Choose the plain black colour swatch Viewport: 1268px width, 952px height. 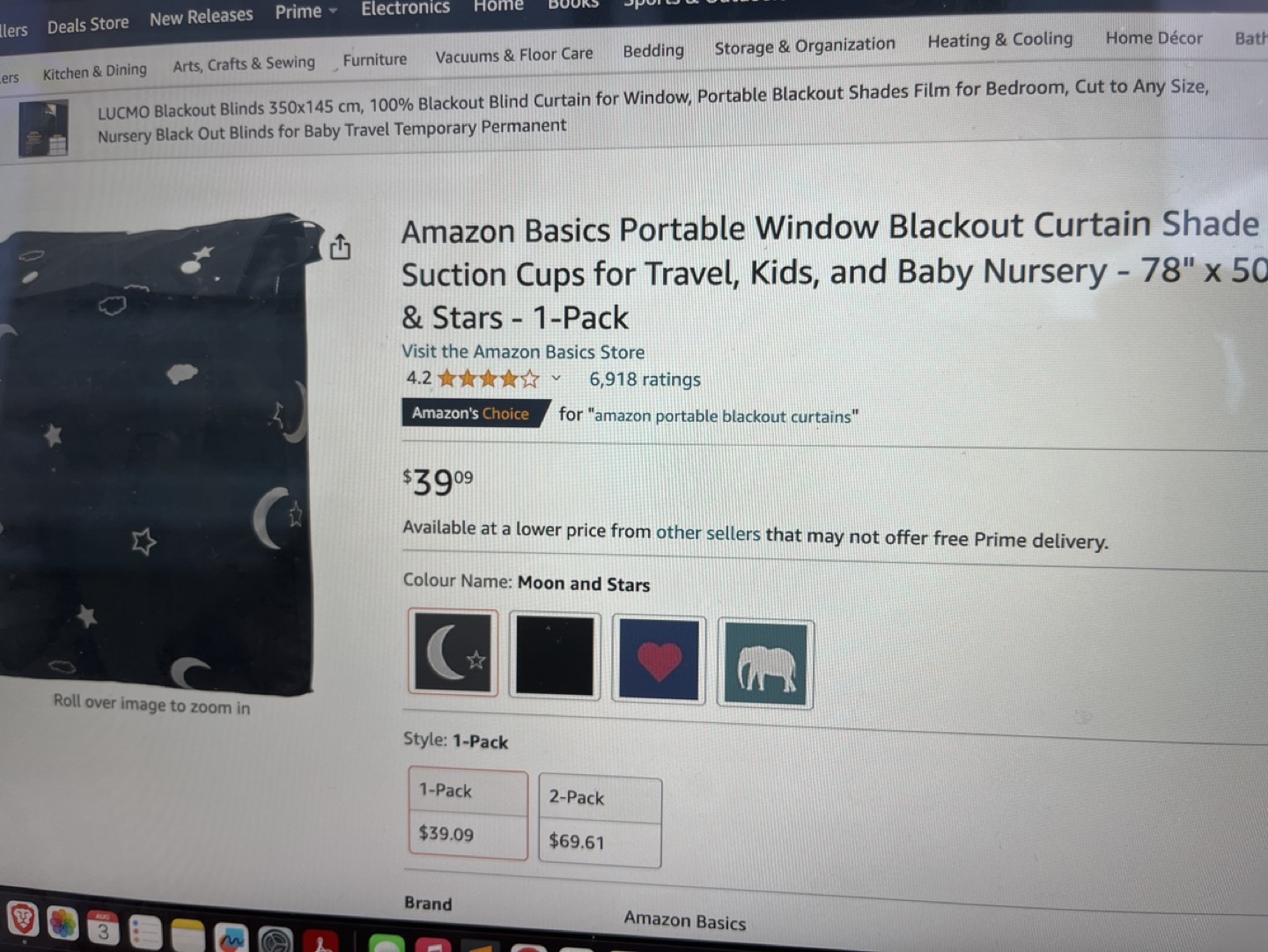coord(555,656)
